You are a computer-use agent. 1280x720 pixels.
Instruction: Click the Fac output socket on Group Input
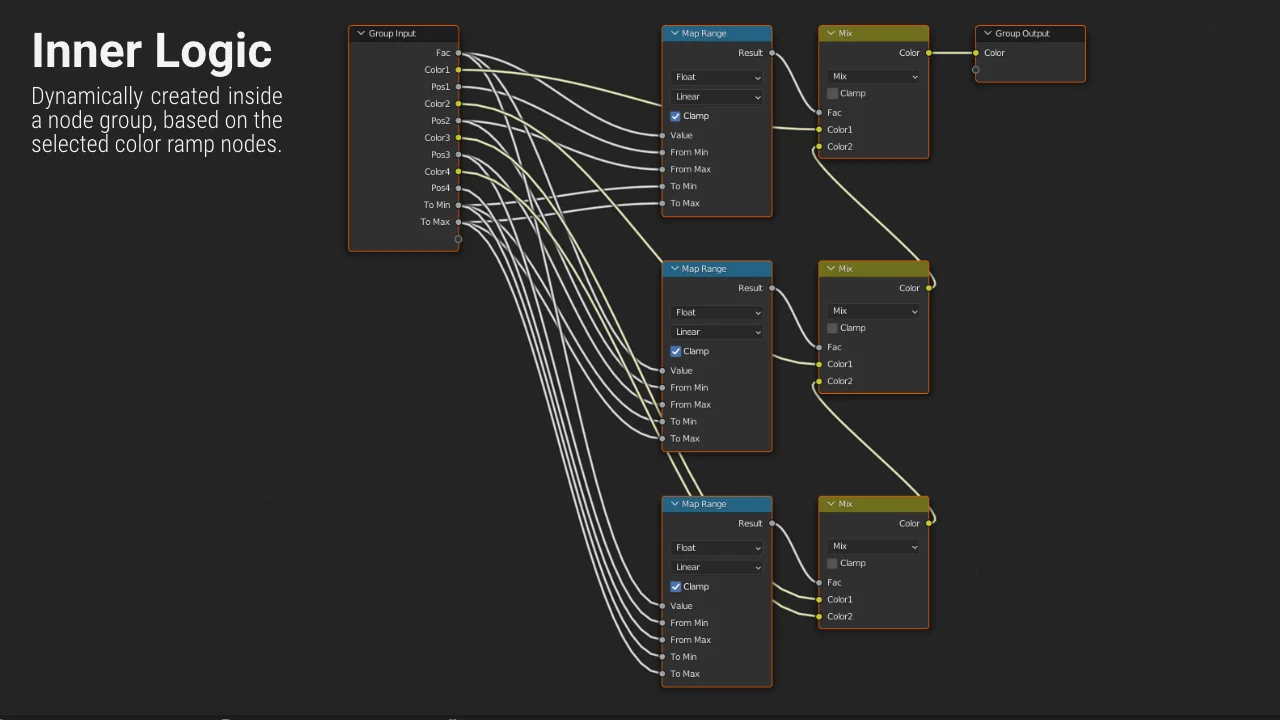click(x=458, y=53)
